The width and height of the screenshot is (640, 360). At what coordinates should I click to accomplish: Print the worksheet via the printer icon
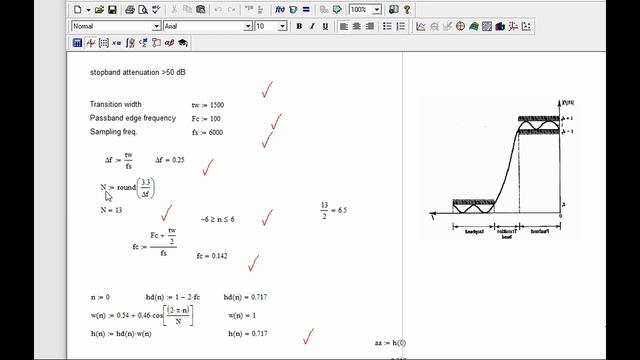point(130,9)
